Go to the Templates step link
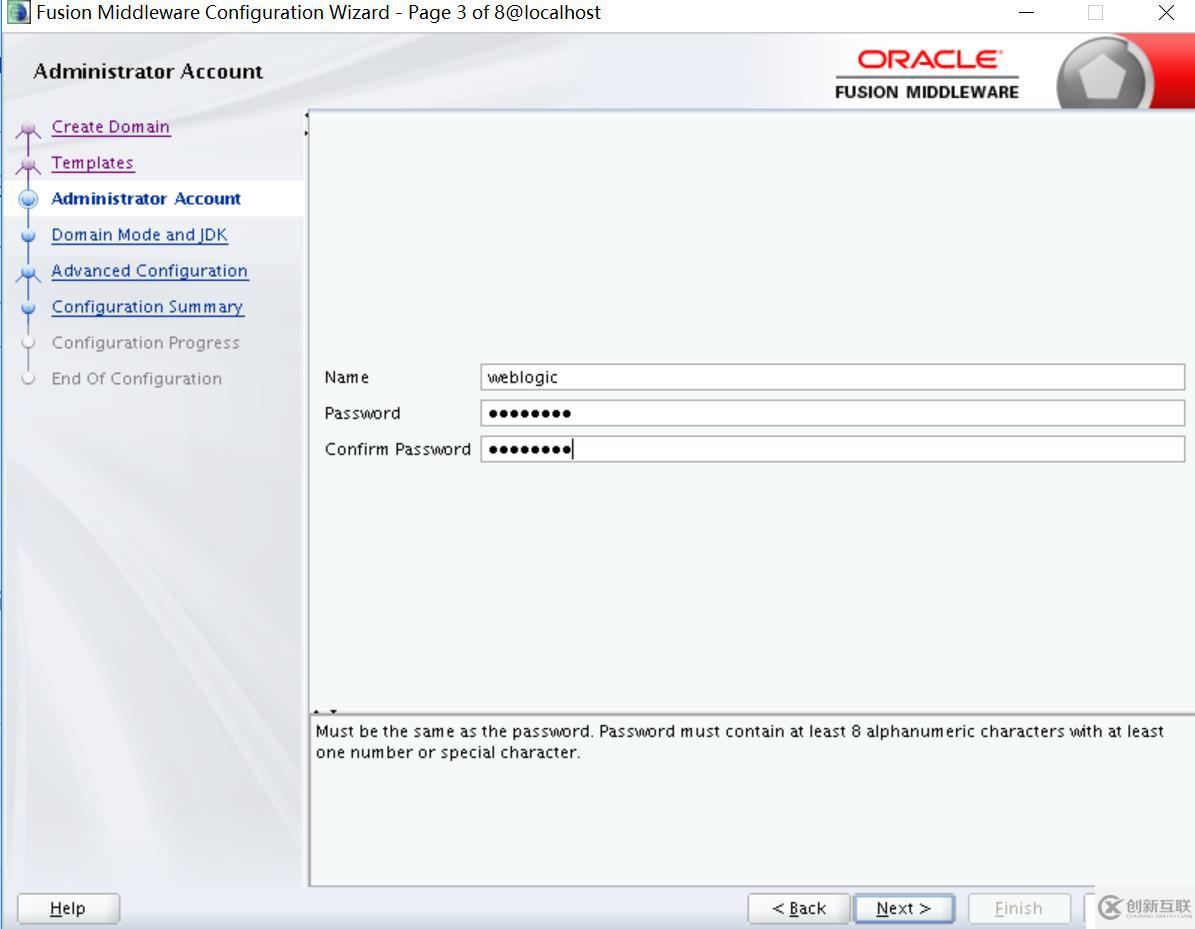This screenshot has width=1195, height=929. coord(92,162)
